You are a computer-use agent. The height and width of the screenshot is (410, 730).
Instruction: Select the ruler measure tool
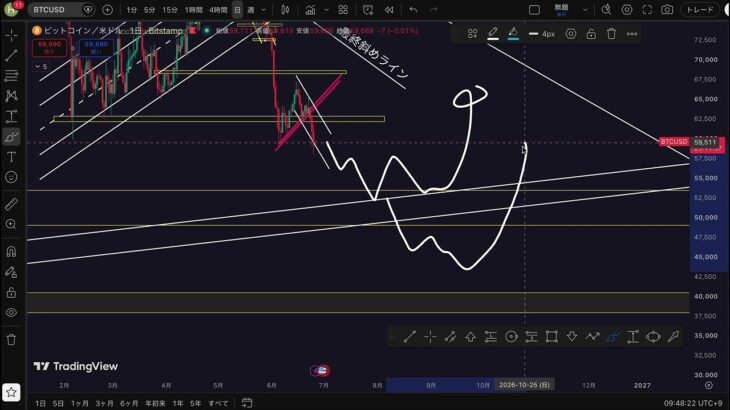coord(11,204)
